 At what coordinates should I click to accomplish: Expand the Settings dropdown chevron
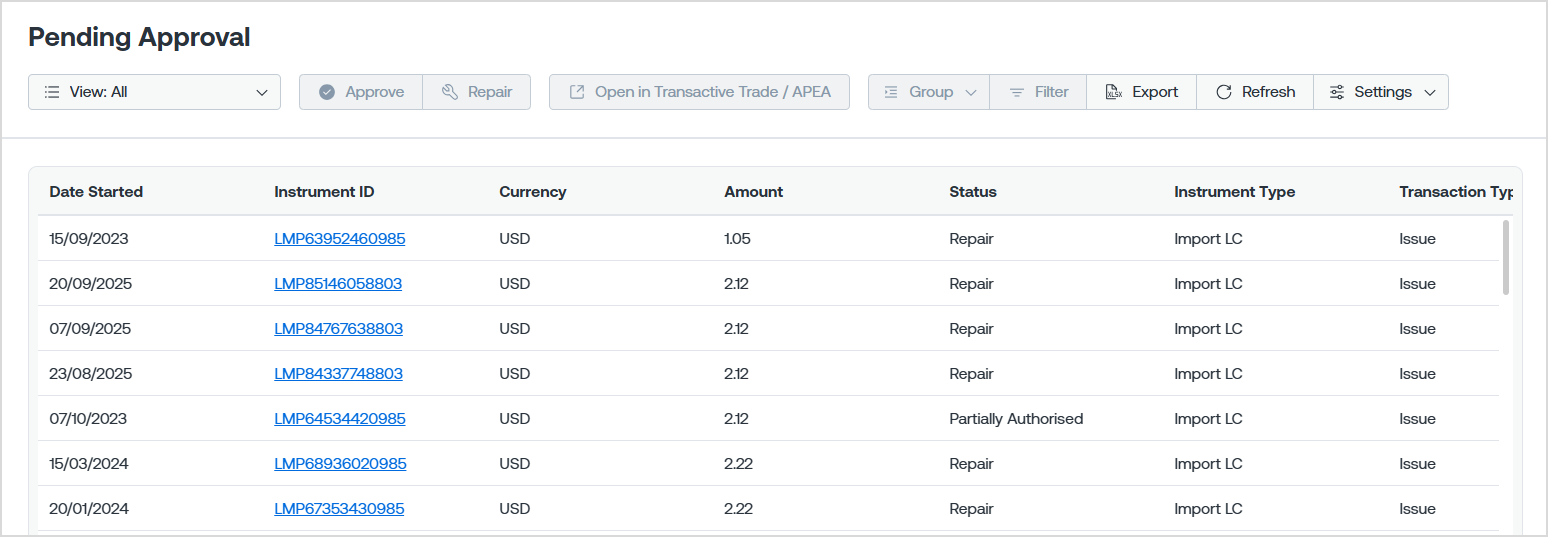pyautogui.click(x=1429, y=92)
